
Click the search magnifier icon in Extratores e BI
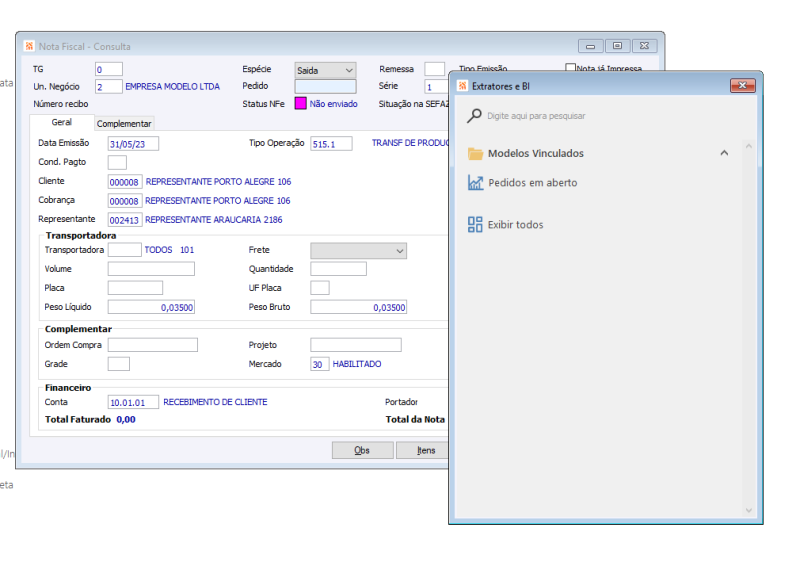pos(474,116)
